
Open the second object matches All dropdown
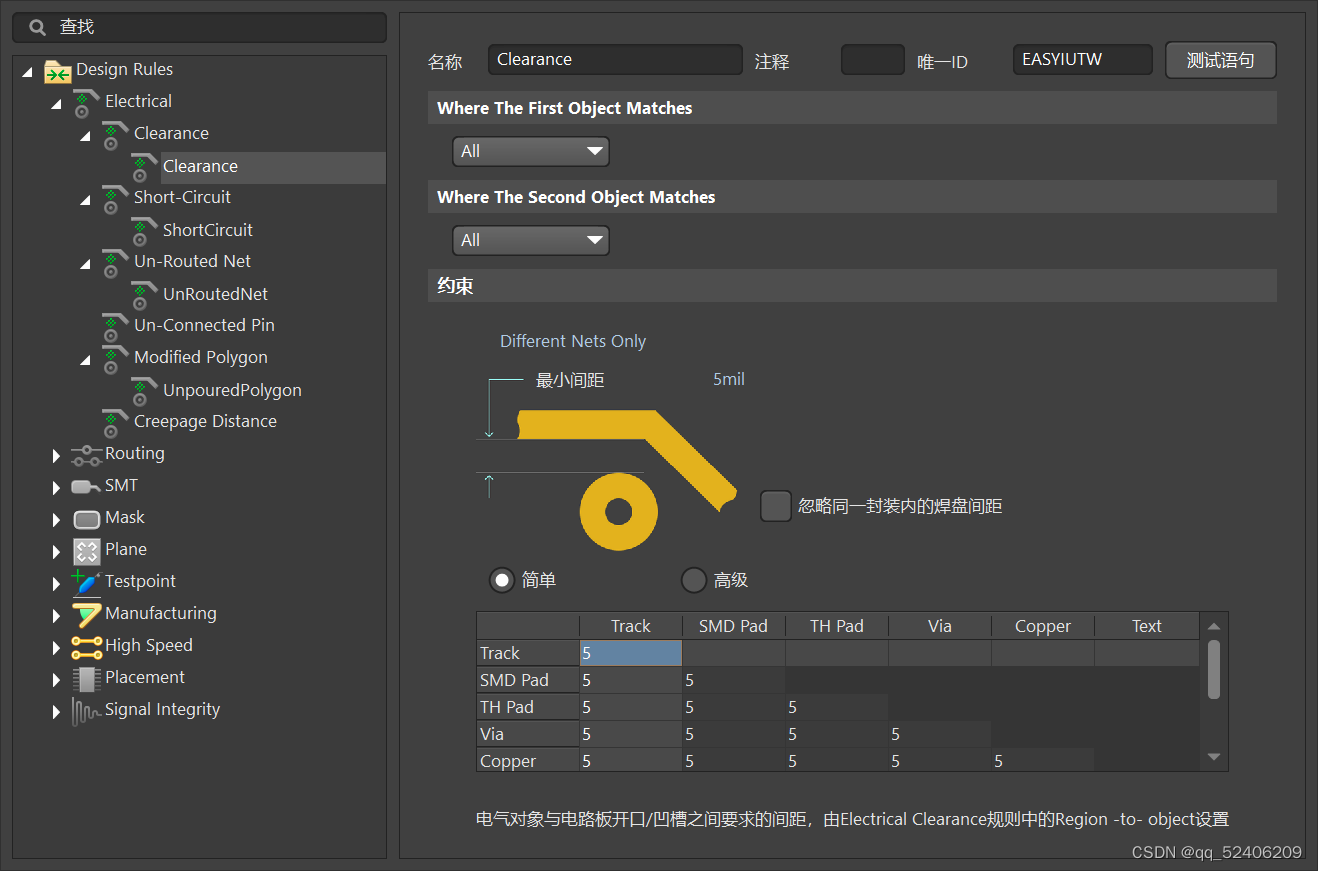531,241
